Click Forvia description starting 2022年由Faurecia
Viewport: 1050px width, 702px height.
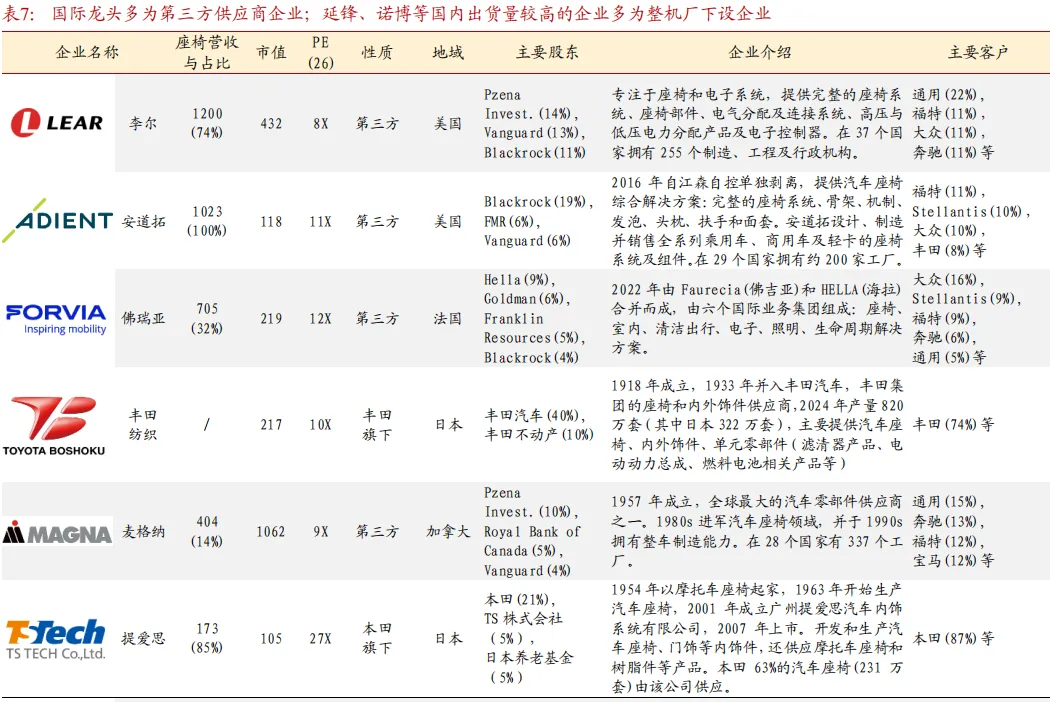[757, 319]
